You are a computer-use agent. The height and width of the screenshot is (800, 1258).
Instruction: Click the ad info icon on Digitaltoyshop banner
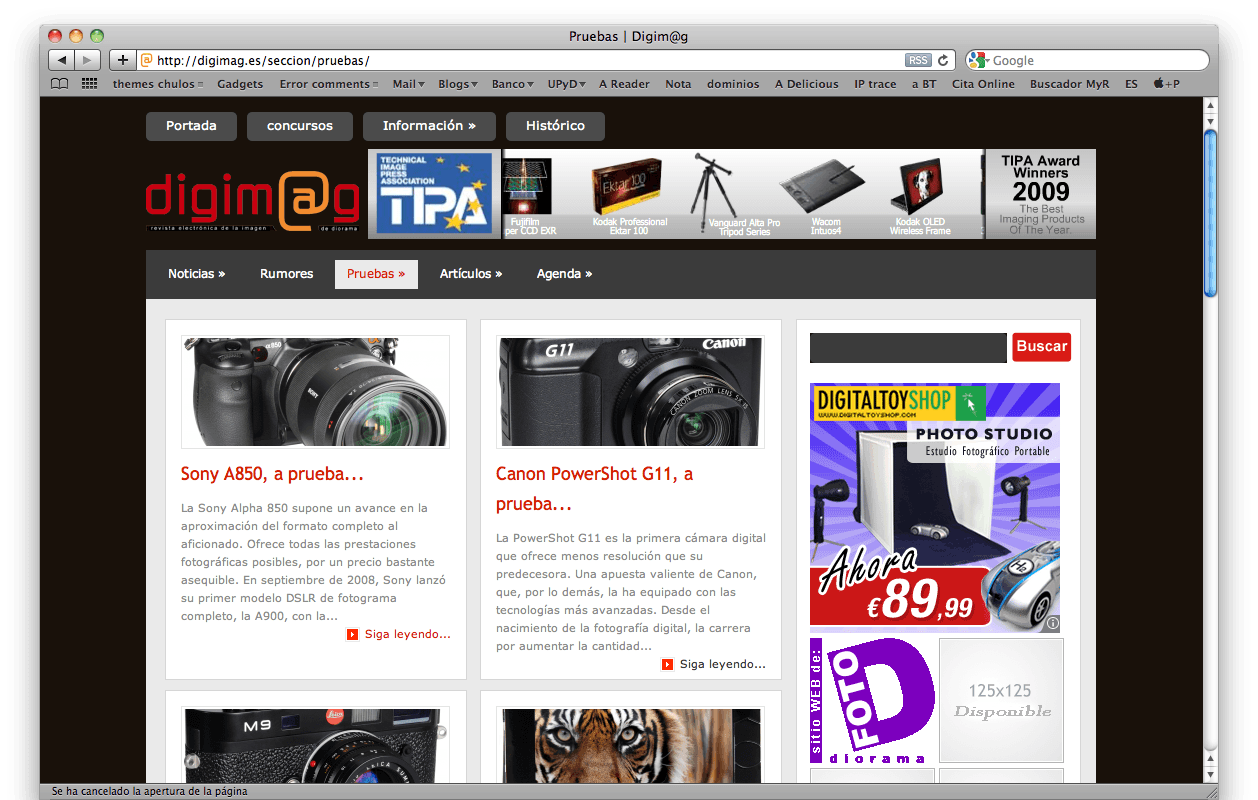(x=1053, y=624)
